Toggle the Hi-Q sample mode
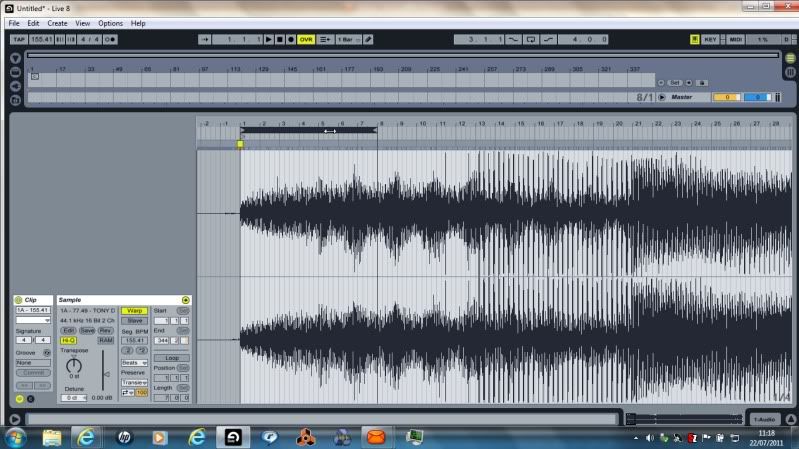The image size is (799, 449). (69, 340)
